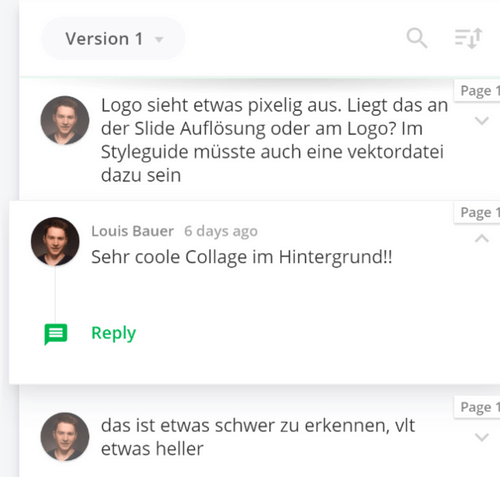Click the 6 days ago timestamp
This screenshot has height=477, width=500.
click(x=221, y=231)
